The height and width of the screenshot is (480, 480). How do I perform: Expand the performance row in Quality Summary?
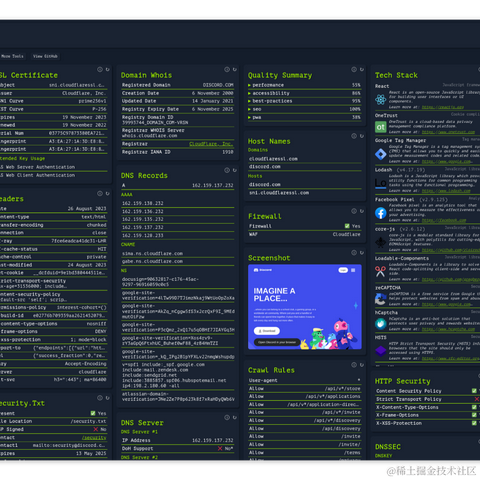(x=304, y=85)
